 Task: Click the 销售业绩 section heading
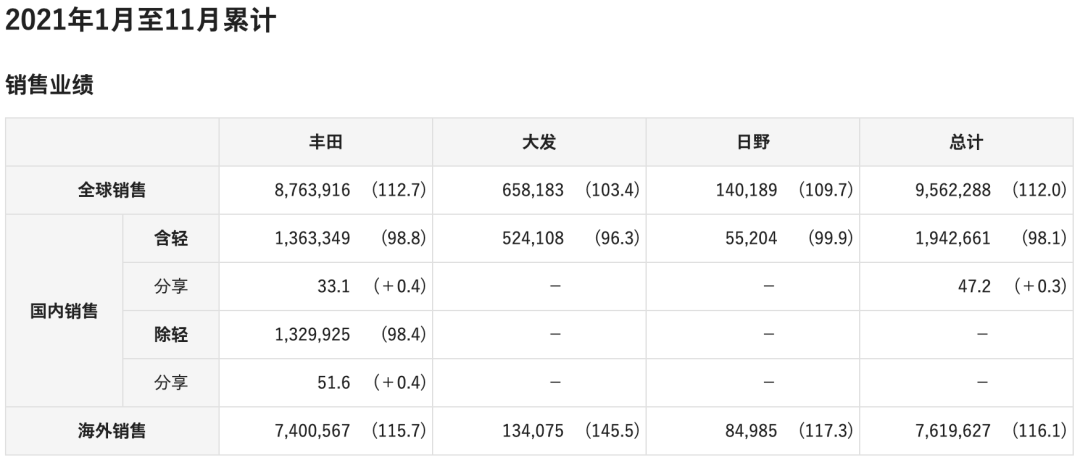pyautogui.click(x=49, y=87)
